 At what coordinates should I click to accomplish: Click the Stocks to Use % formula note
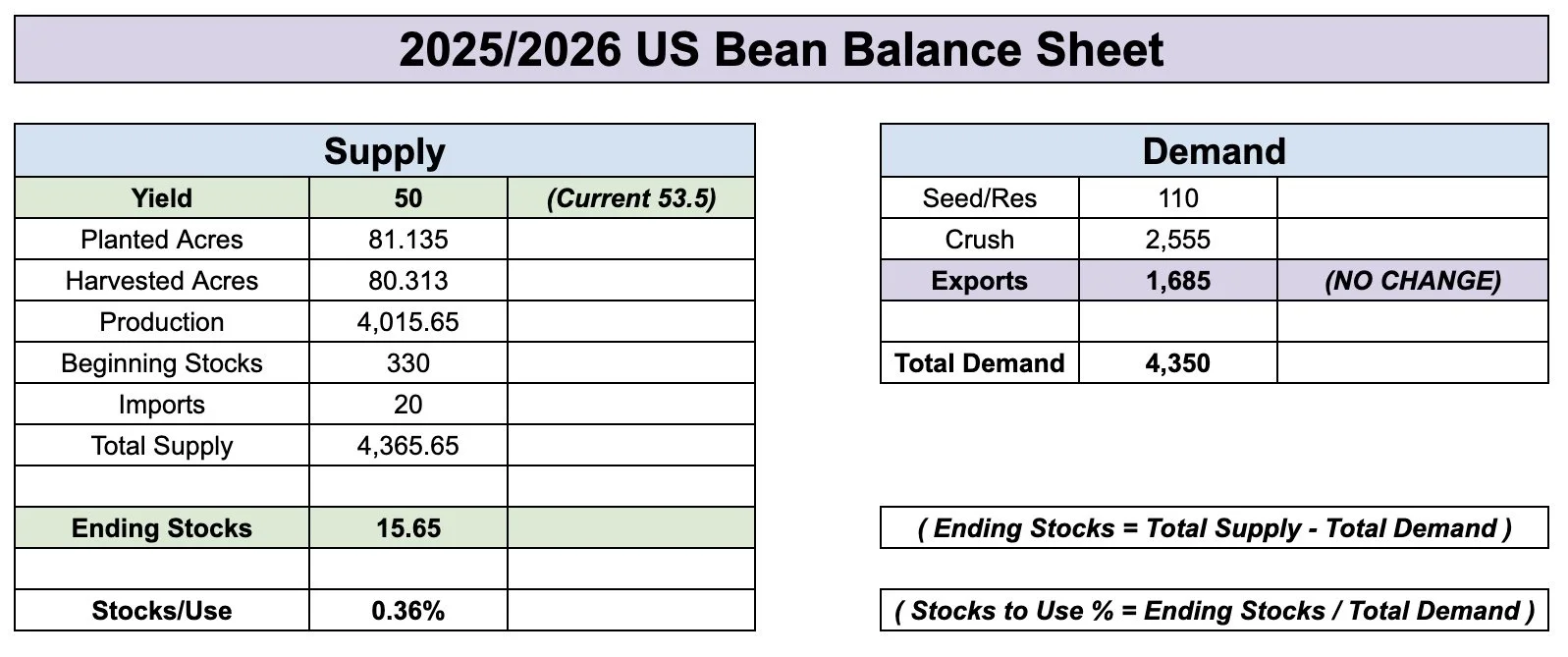coord(1215,611)
